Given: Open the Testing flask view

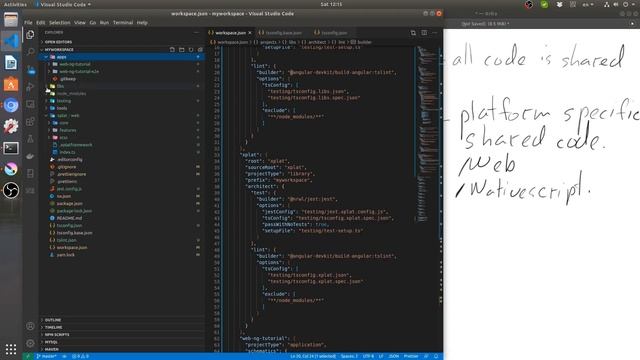Looking at the screenshot, I should tap(30, 139).
